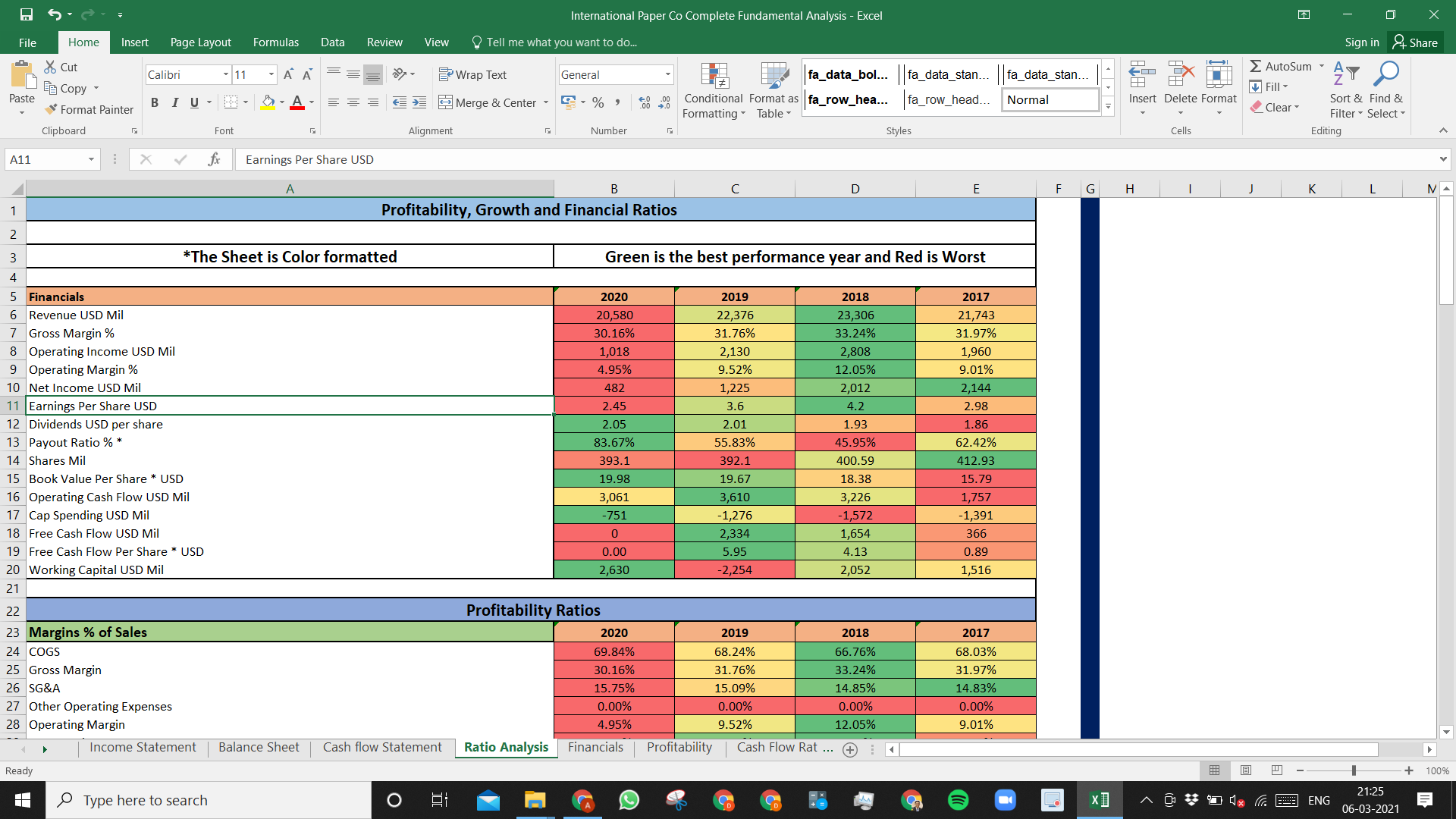
Task: Click the zoom slider handle
Action: pyautogui.click(x=1354, y=770)
